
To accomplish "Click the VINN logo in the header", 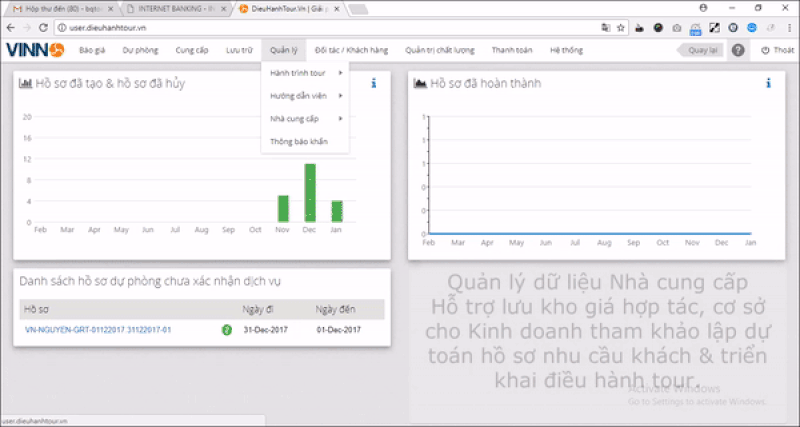I will 34,50.
